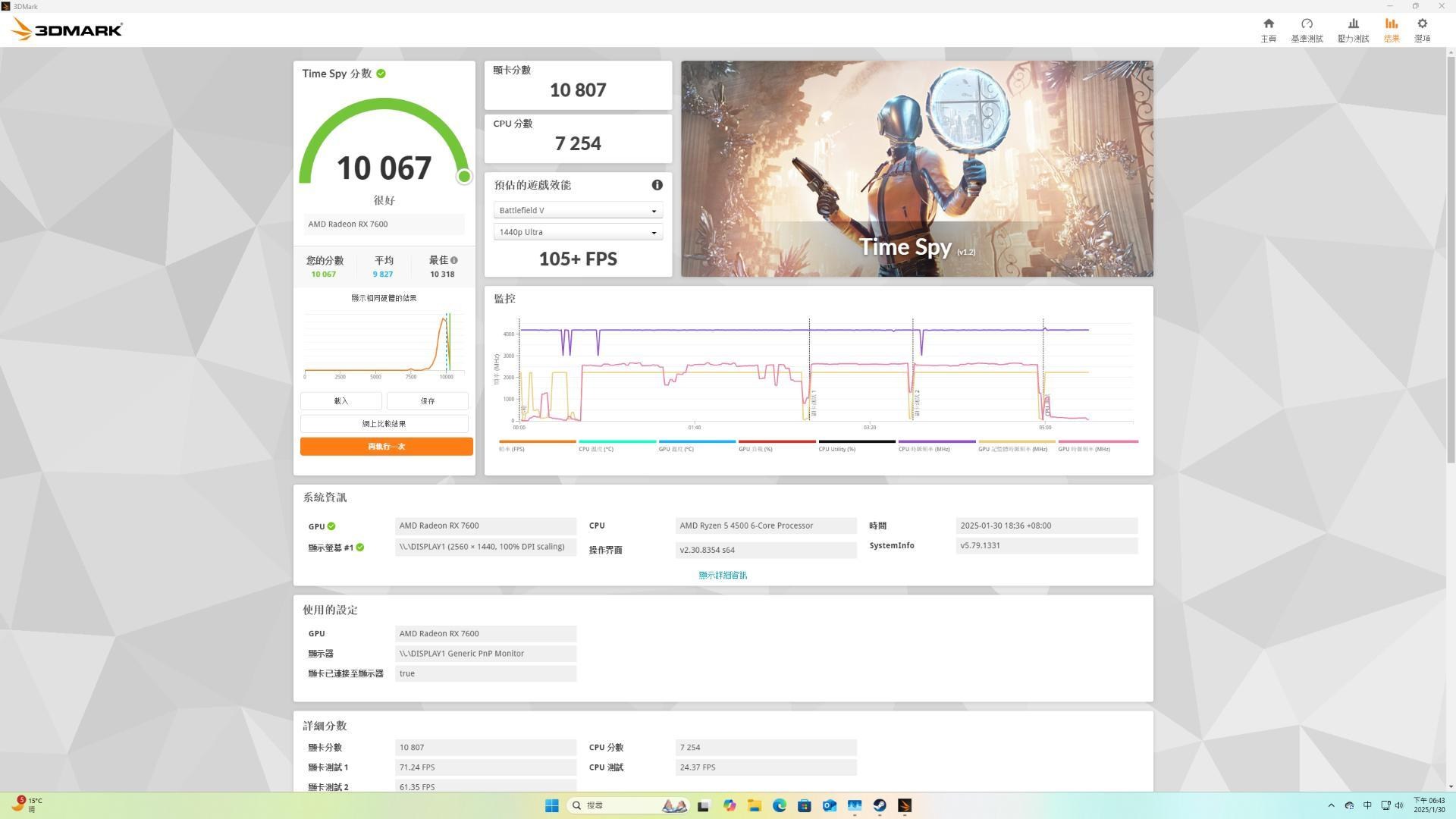Show hidden system tray icons
Viewport: 1456px width, 819px height.
point(1331,805)
